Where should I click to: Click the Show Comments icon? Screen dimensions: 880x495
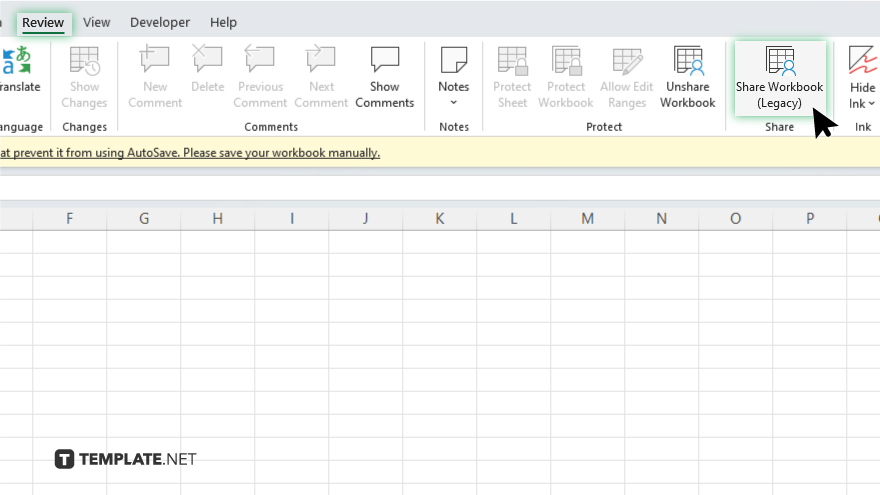(x=384, y=62)
